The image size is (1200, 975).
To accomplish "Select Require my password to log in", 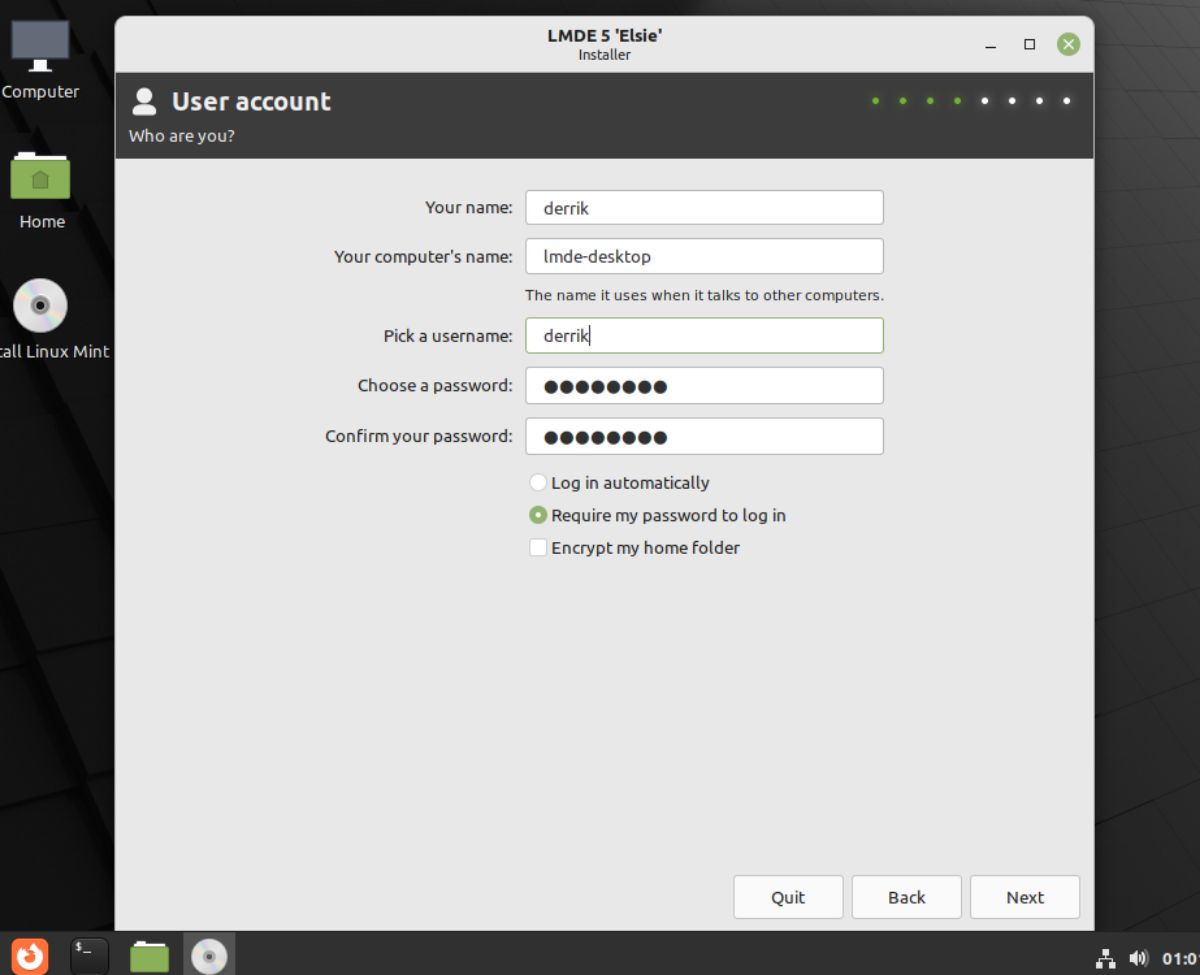I will [x=538, y=515].
